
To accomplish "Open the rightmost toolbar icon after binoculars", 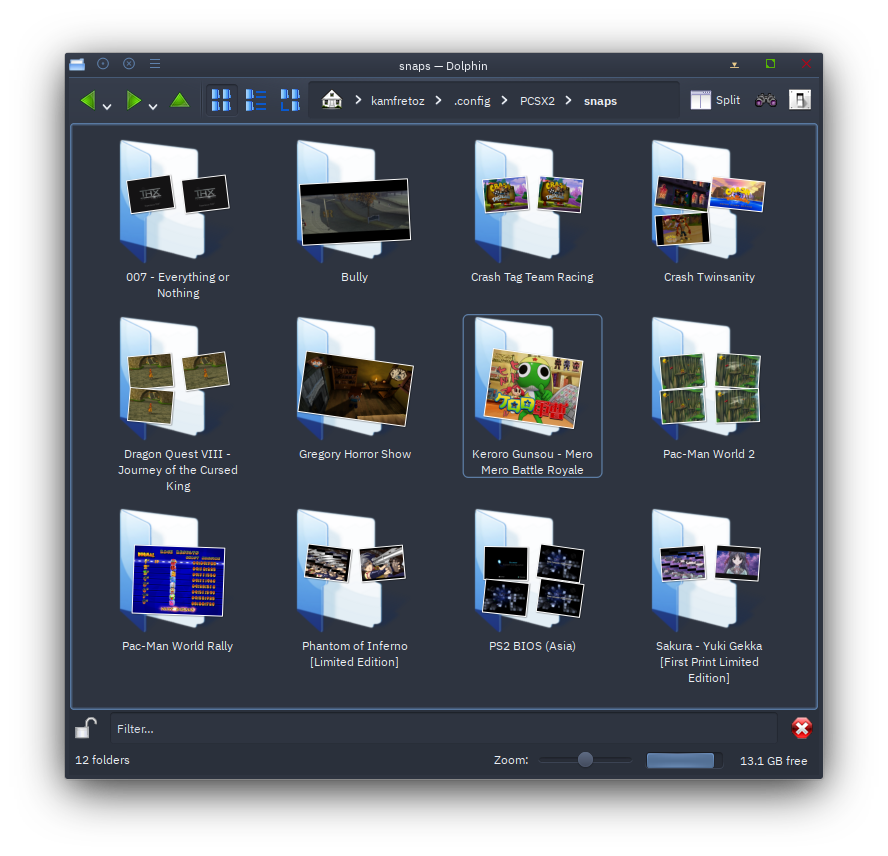I will click(800, 100).
